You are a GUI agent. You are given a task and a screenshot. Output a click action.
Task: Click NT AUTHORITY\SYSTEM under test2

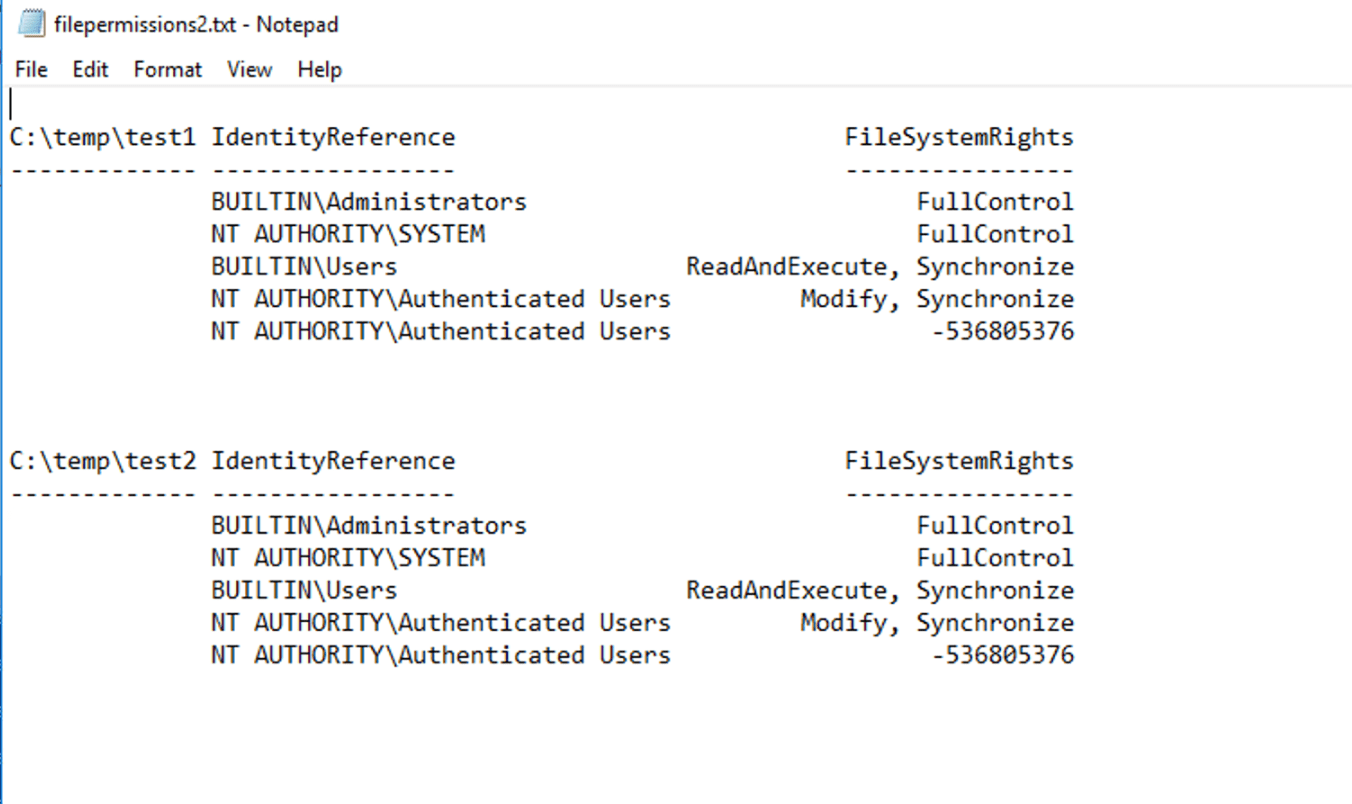(347, 558)
